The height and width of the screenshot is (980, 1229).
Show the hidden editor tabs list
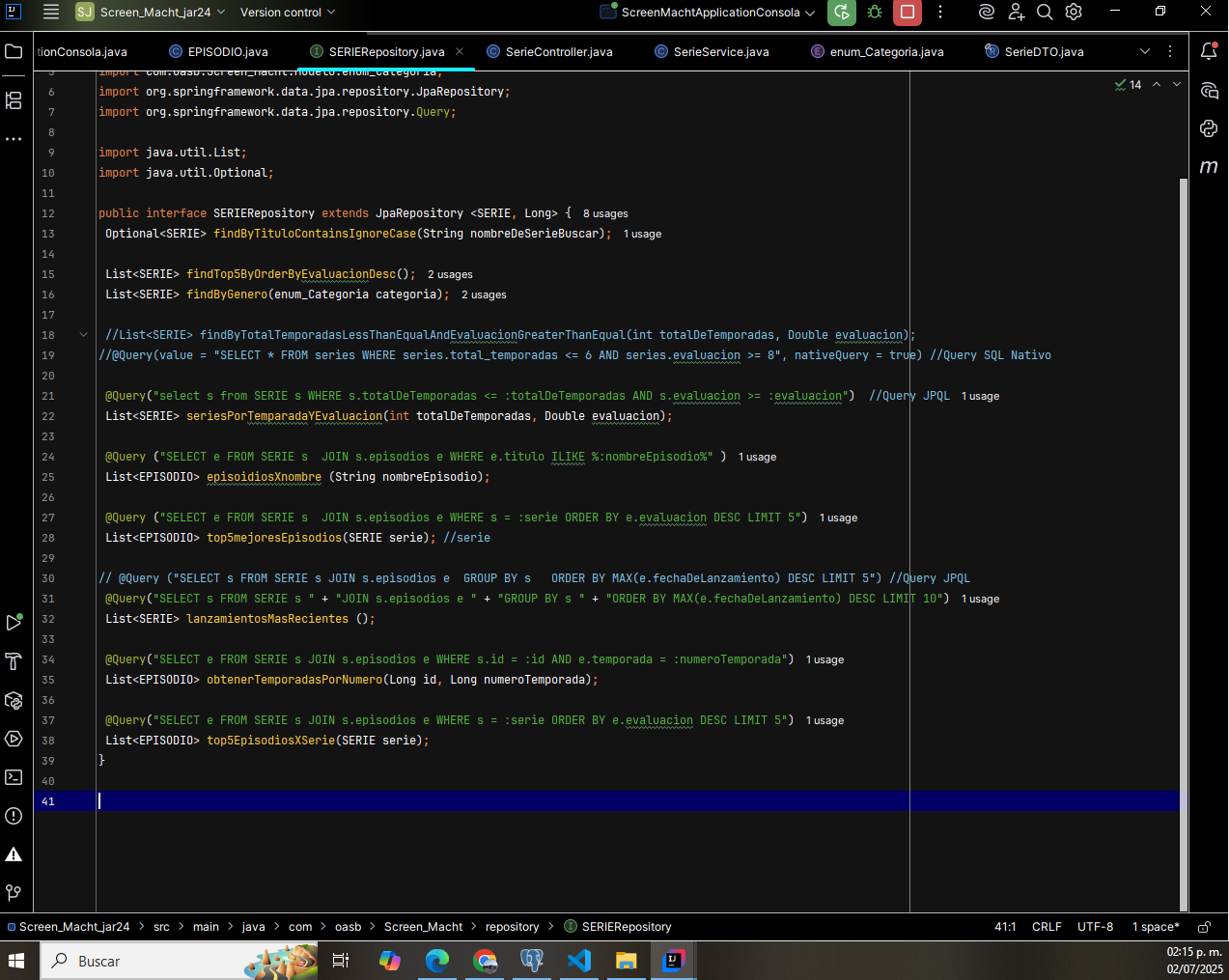tap(1145, 51)
